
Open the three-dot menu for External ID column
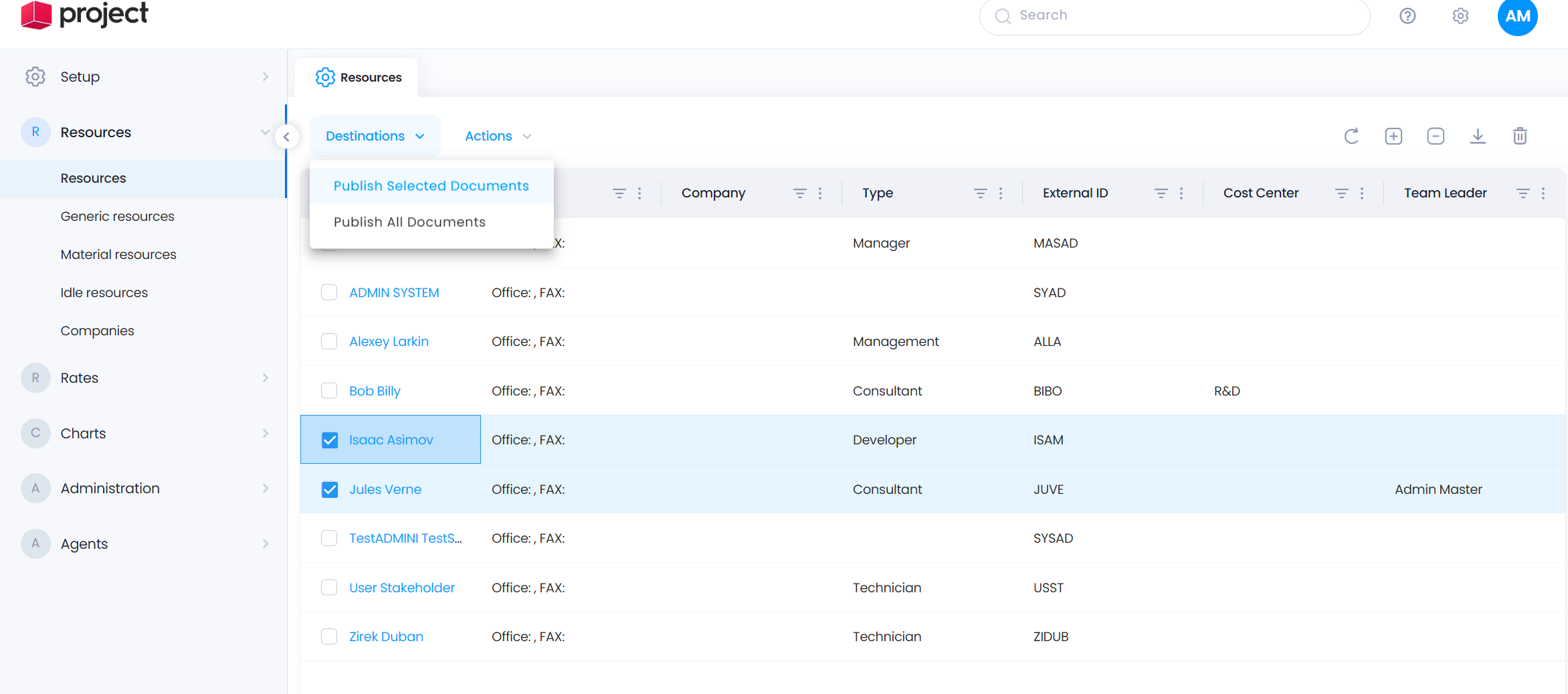(x=1181, y=193)
